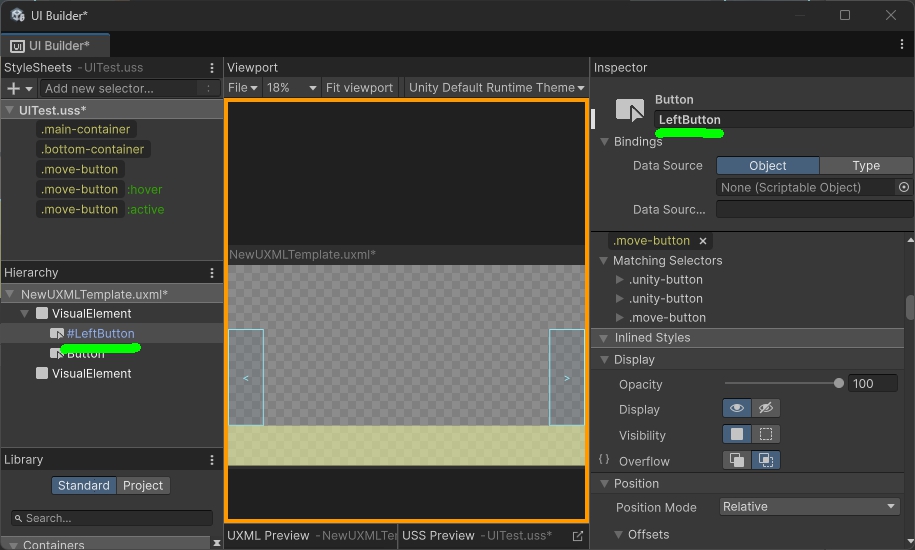The width and height of the screenshot is (915, 550).
Task: Collapse the Containers library category
Action: tap(13, 545)
